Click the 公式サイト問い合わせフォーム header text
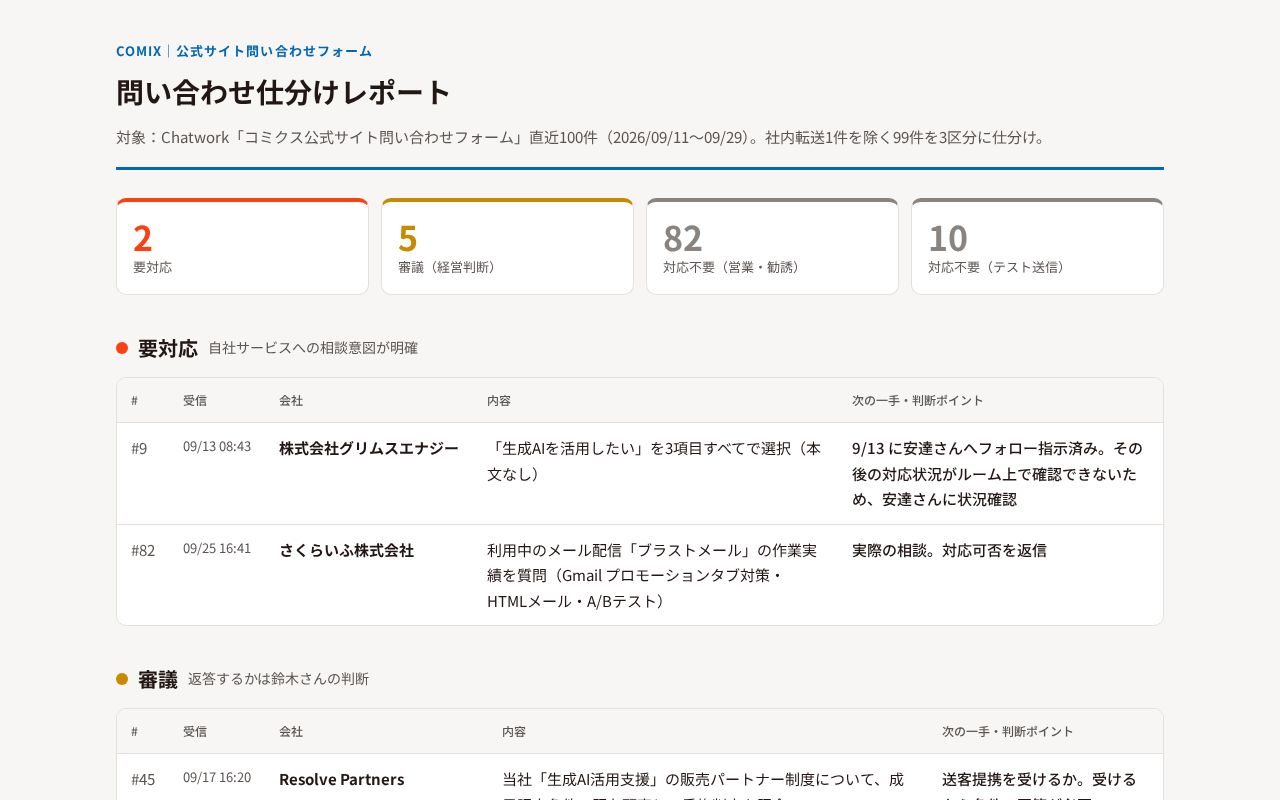Screen dimensions: 1280x800 274,51
